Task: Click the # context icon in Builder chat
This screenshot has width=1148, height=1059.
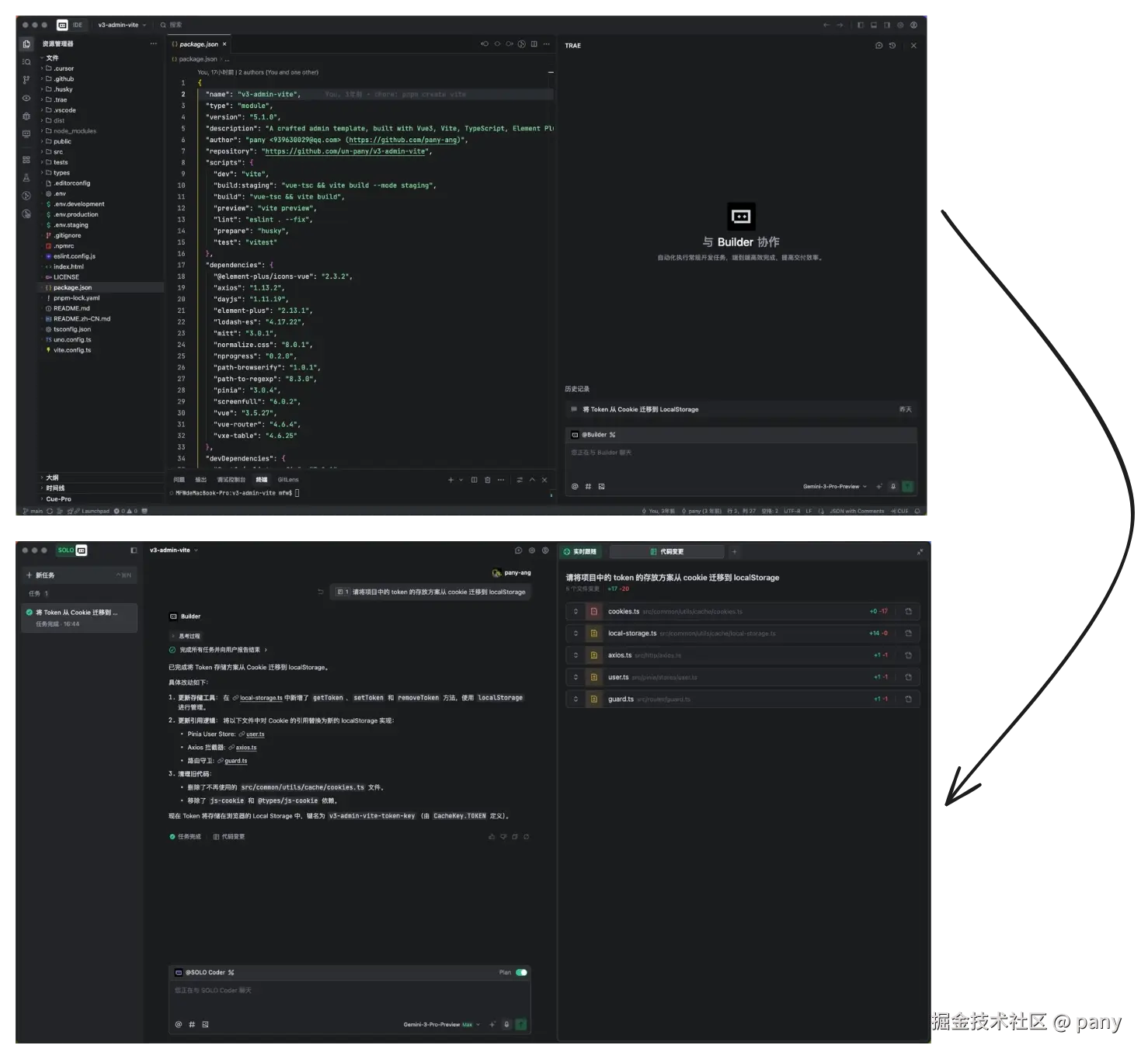Action: pyautogui.click(x=588, y=487)
